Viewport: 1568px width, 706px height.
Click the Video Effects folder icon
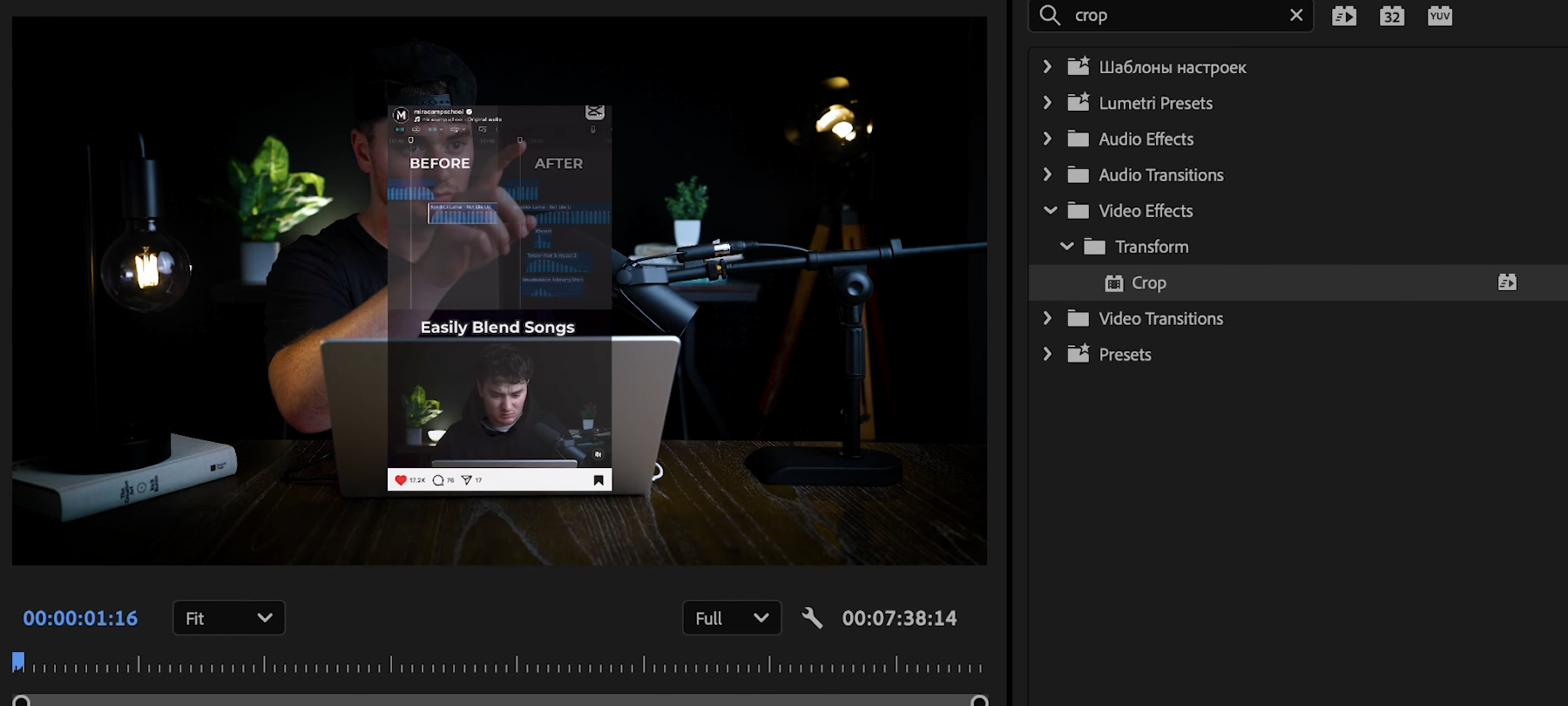pyautogui.click(x=1078, y=210)
